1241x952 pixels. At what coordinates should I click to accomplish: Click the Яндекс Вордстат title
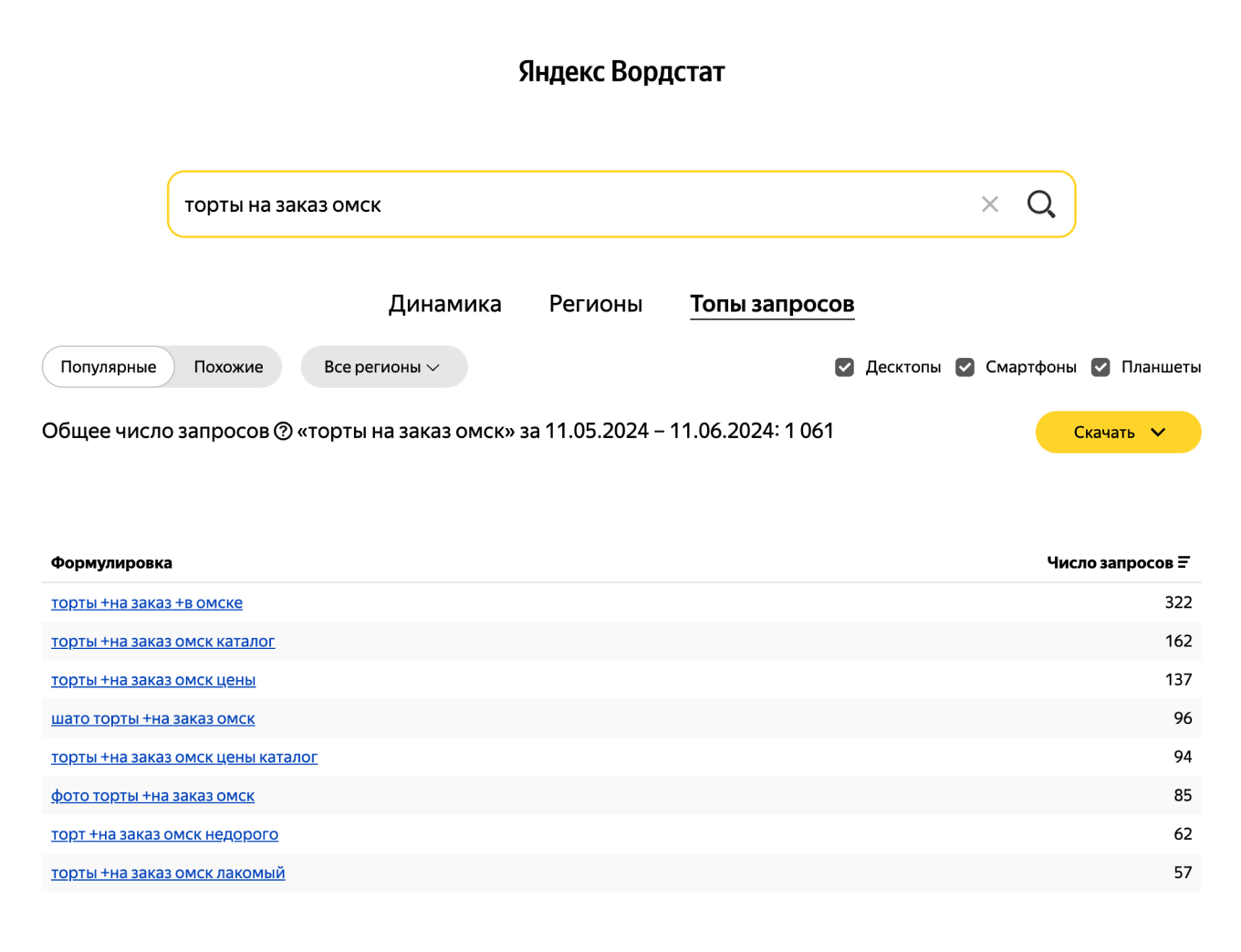click(621, 71)
